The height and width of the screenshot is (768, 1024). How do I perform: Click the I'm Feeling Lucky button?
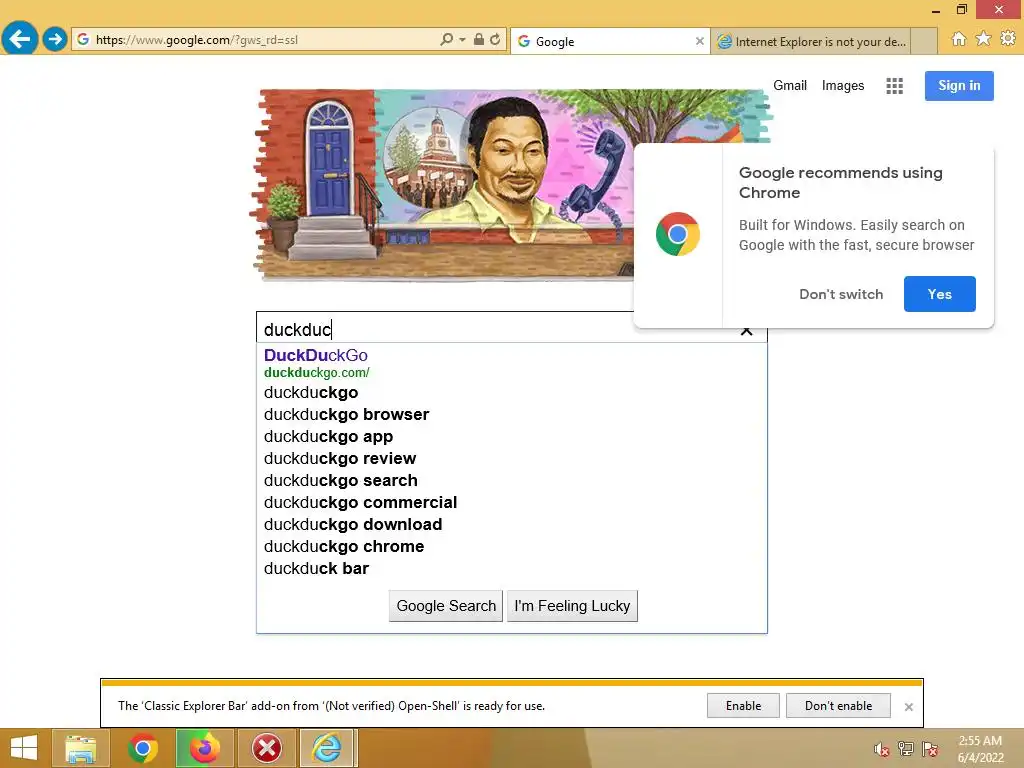(572, 605)
